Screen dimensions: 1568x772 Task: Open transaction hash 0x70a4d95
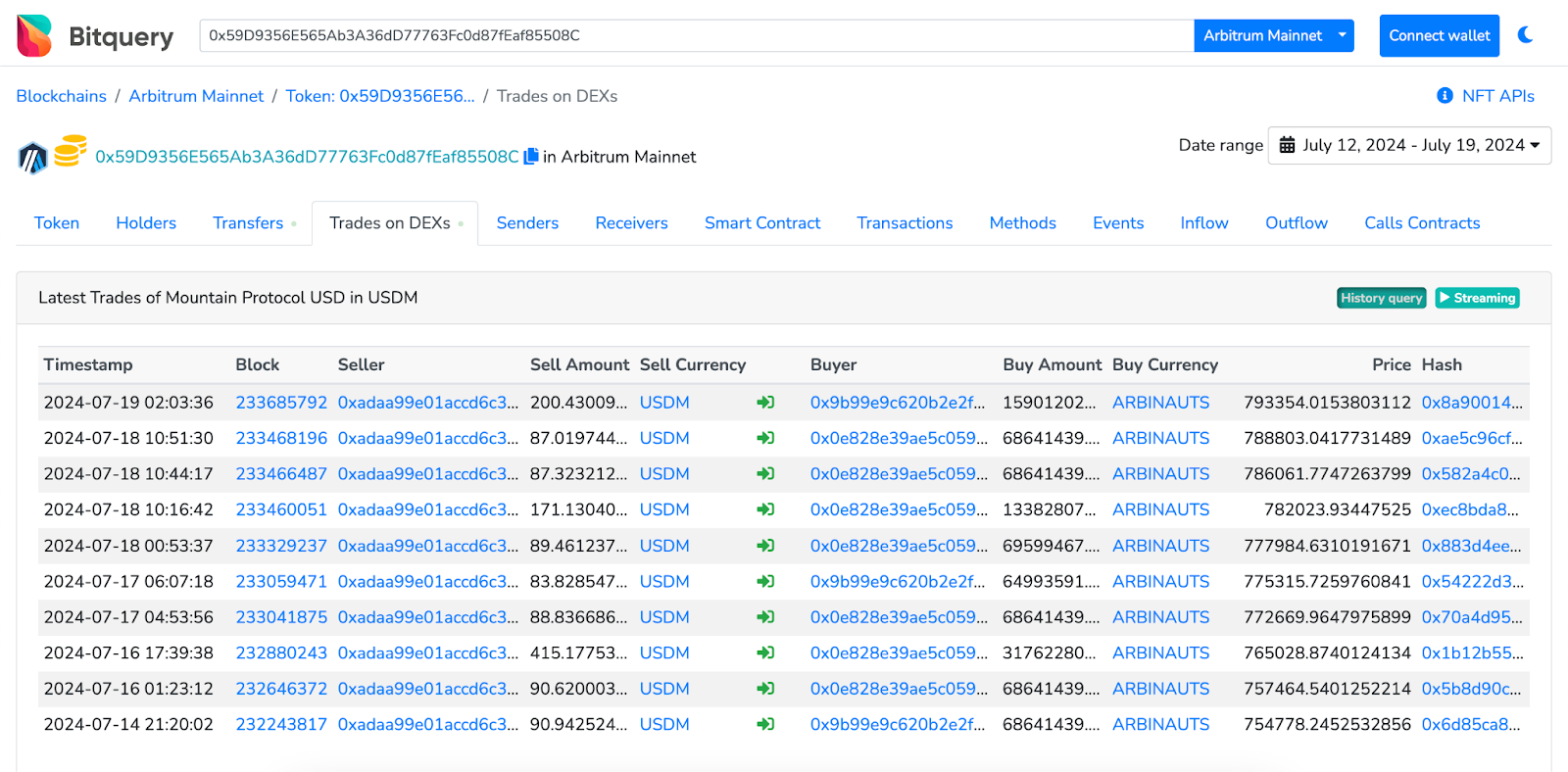(1472, 617)
